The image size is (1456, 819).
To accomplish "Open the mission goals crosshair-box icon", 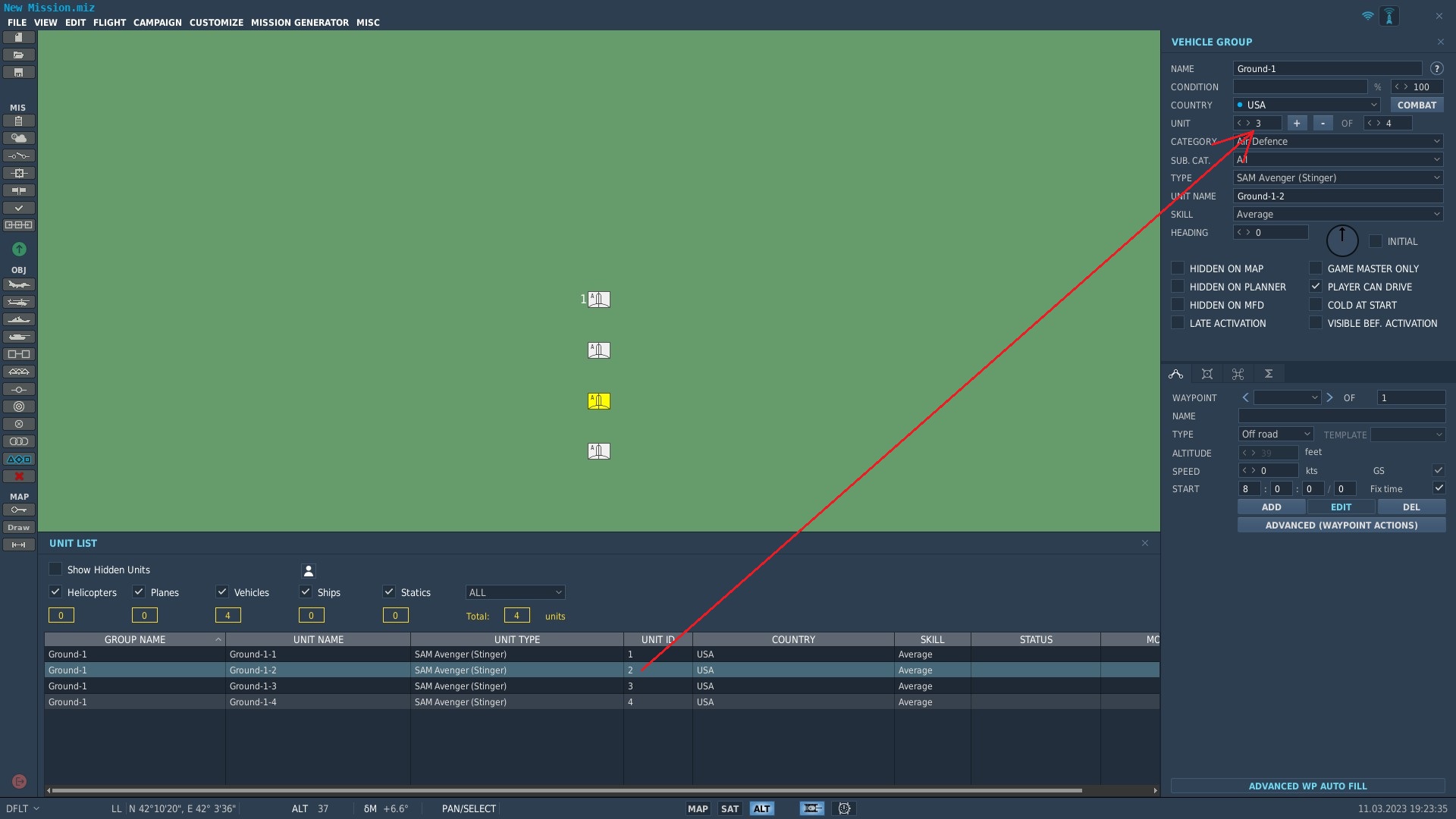I will (18, 173).
